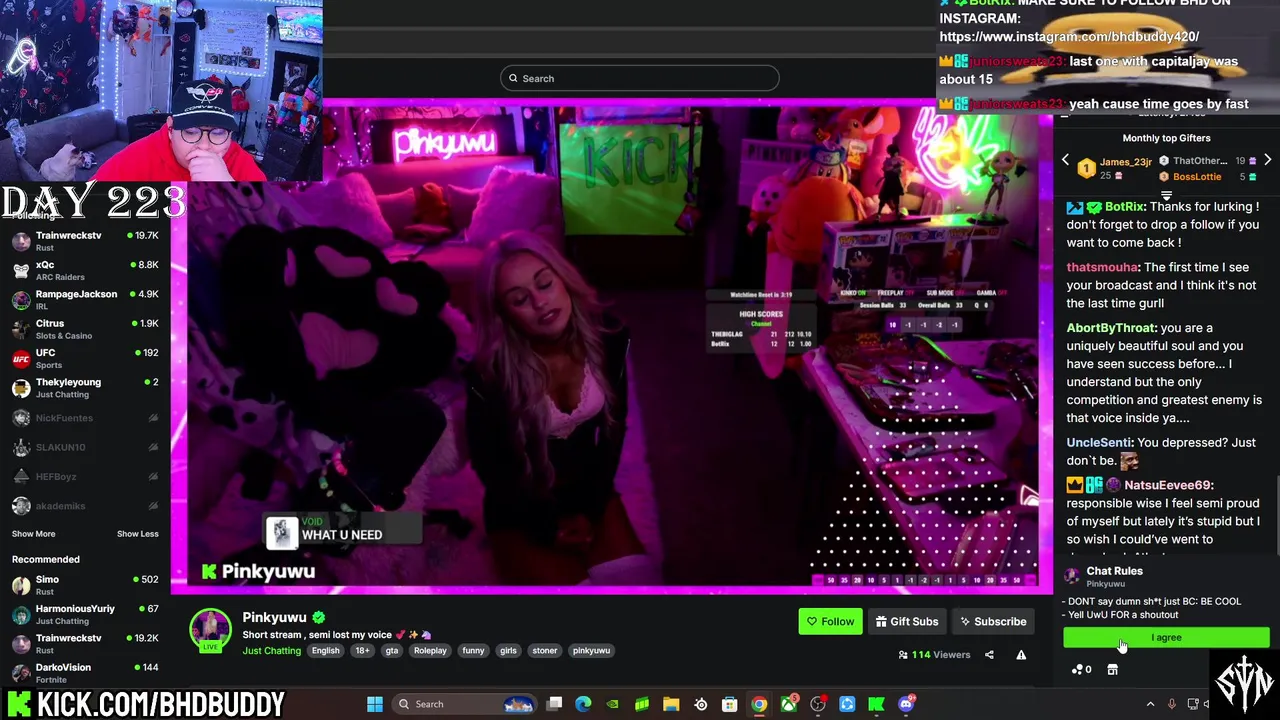Screen dimensions: 1280x720
Task: Go to previous top gifters with left arrow
Action: (1065, 160)
